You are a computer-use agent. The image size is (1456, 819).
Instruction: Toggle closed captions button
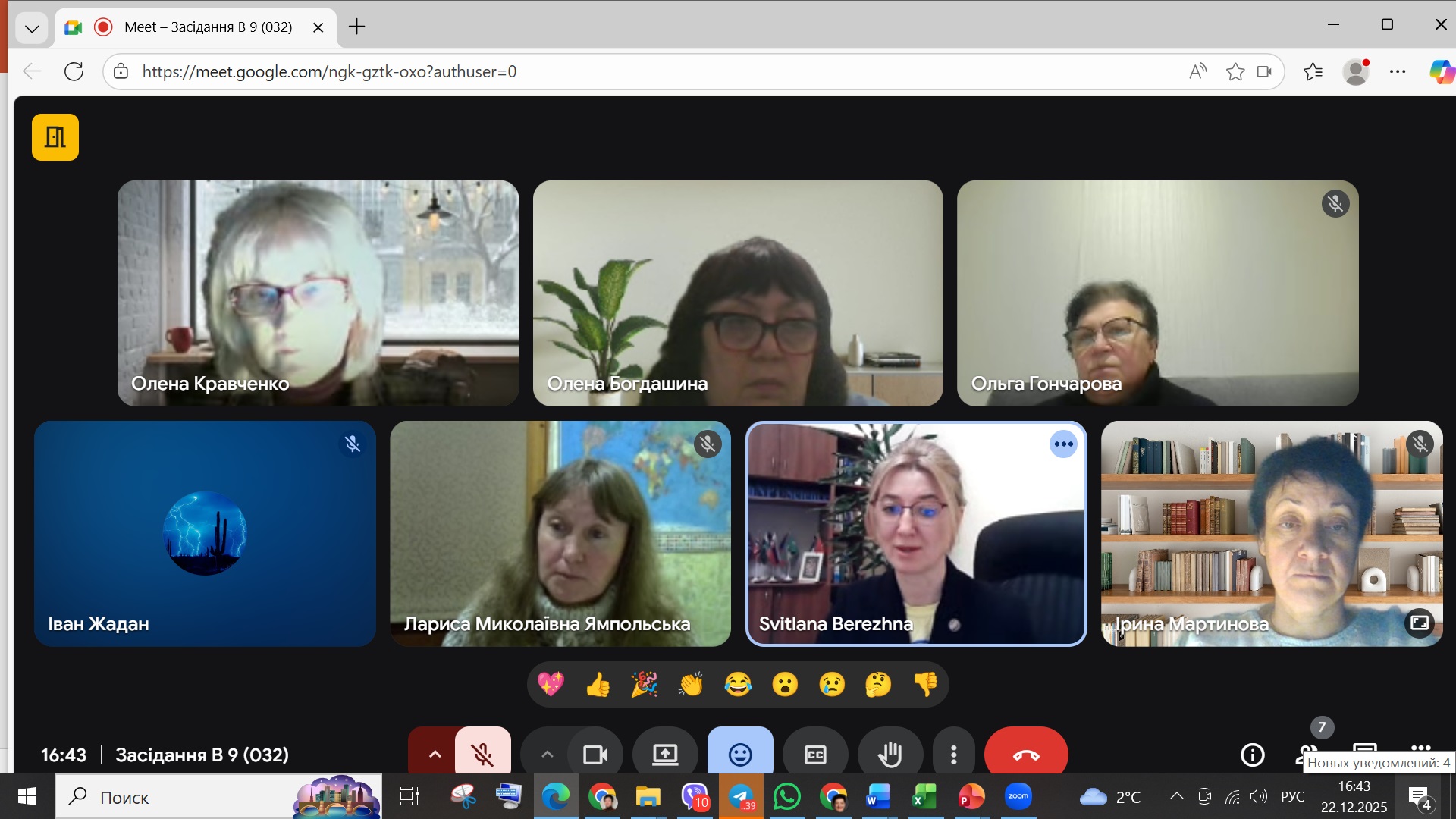pyautogui.click(x=815, y=754)
